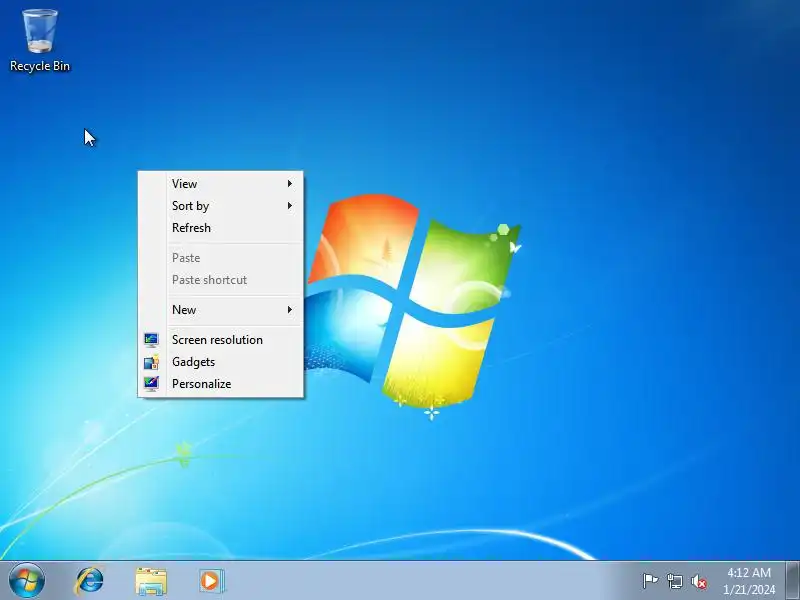This screenshot has width=800, height=600.
Task: Open the View submenu
Action: [x=220, y=184]
